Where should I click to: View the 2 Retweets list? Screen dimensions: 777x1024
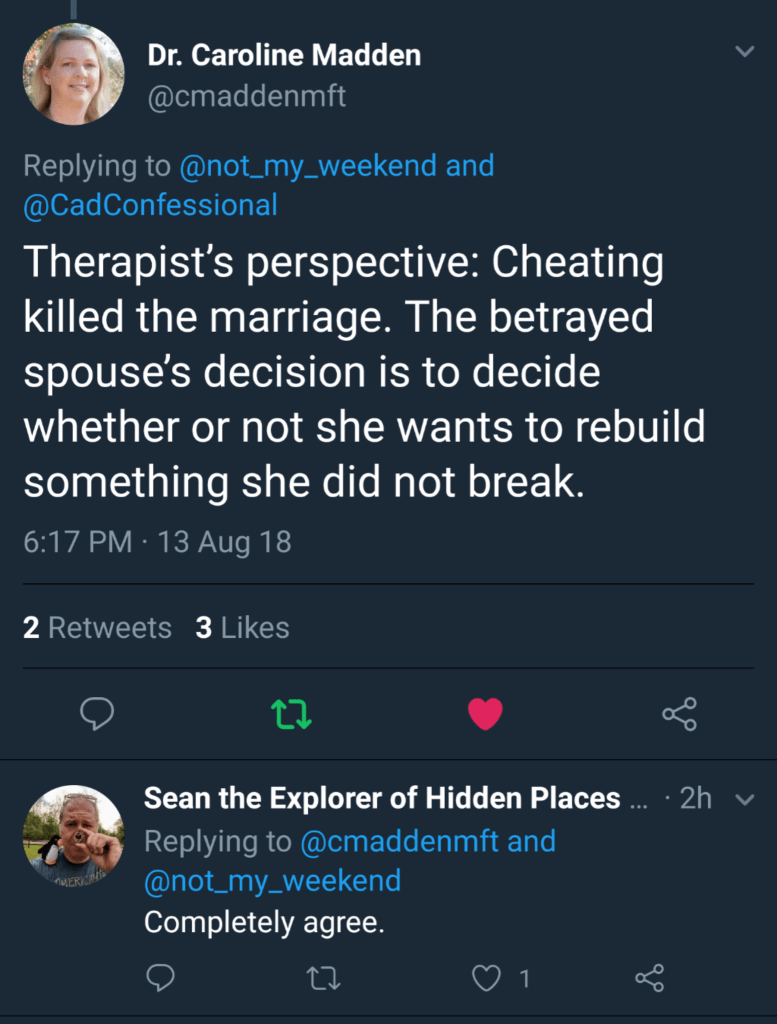[97, 628]
